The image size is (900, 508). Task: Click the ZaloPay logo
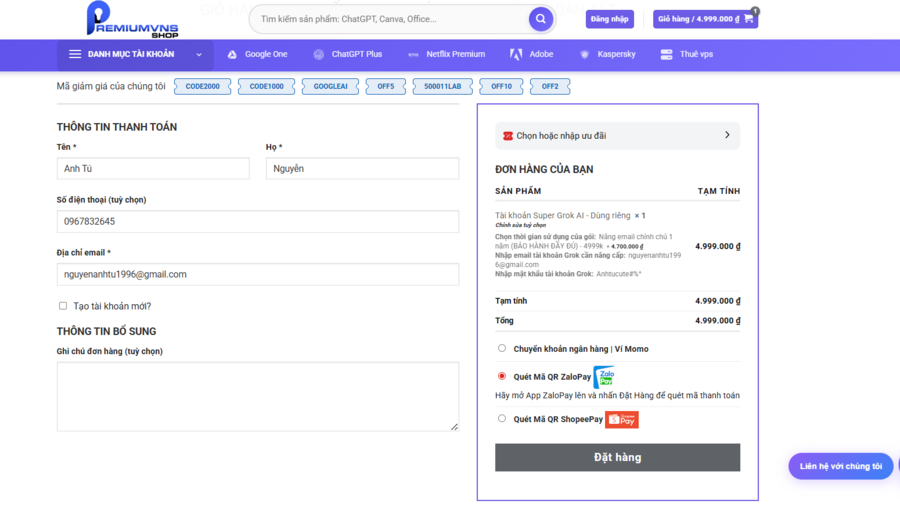pos(604,377)
